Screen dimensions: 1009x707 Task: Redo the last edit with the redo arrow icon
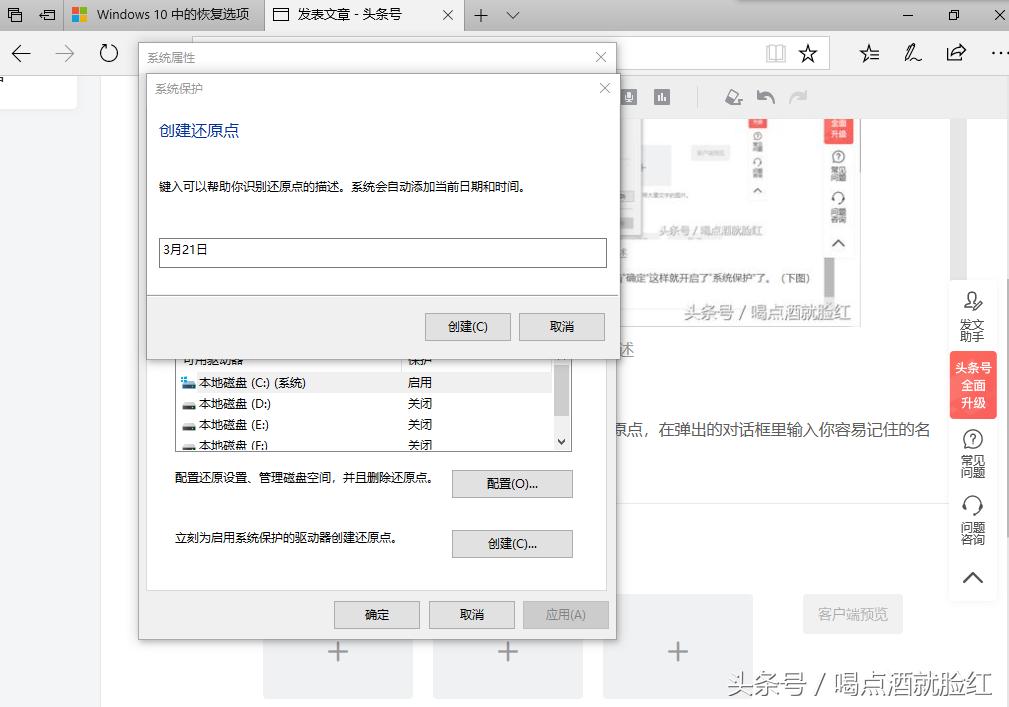pos(797,96)
